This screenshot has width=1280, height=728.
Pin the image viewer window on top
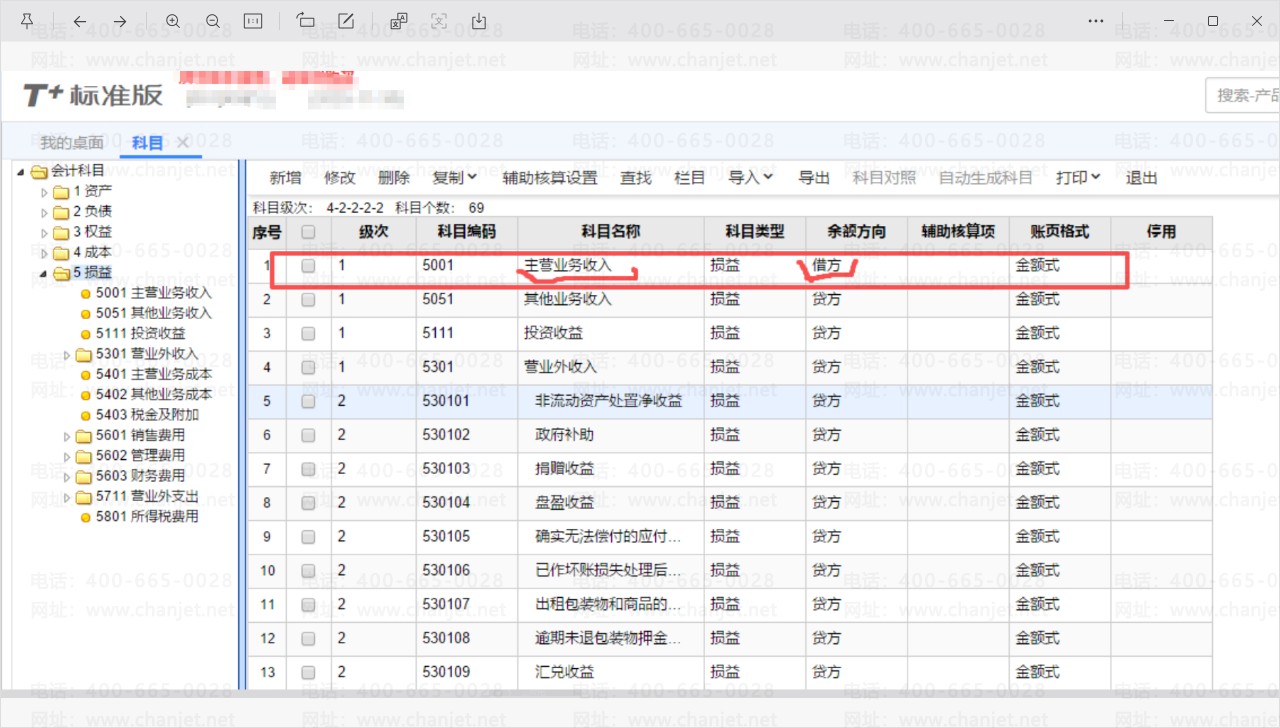[27, 21]
